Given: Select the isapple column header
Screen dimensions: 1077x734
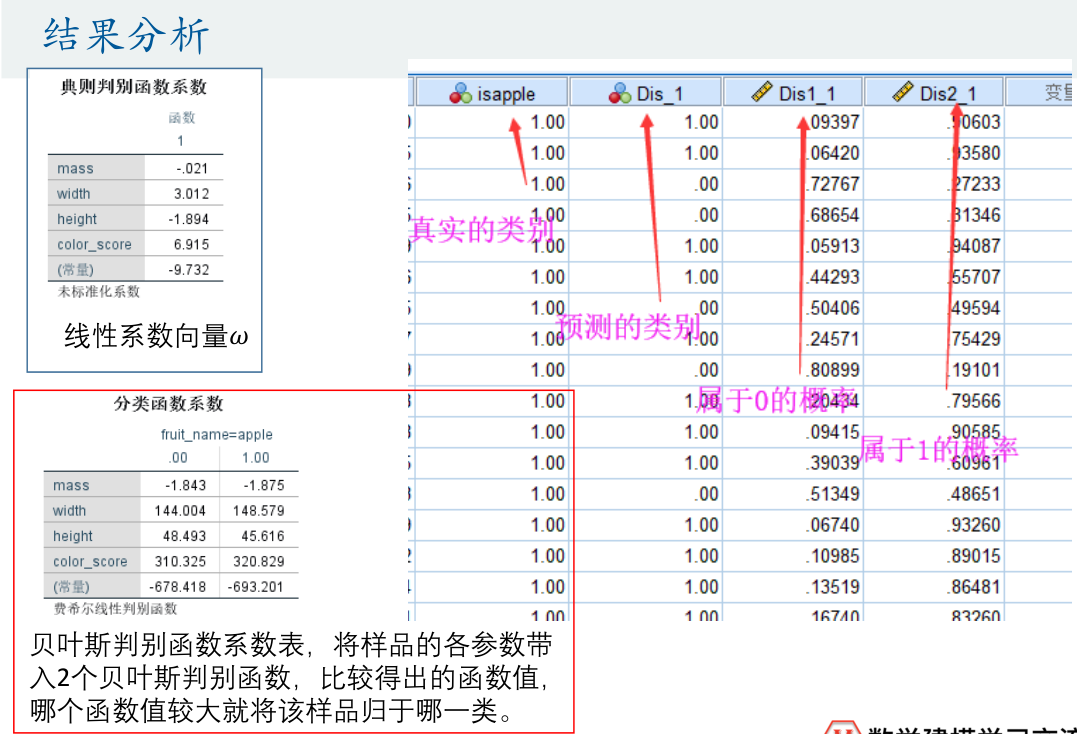Looking at the screenshot, I should [x=492, y=93].
